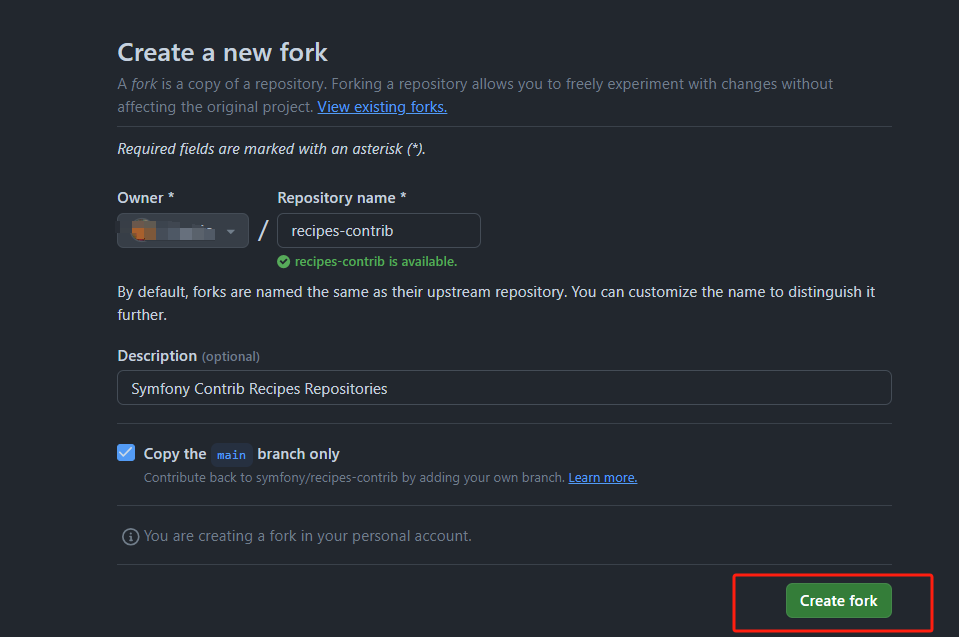Click the "Description (optional)" label
This screenshot has width=959, height=637.
pyautogui.click(x=188, y=356)
